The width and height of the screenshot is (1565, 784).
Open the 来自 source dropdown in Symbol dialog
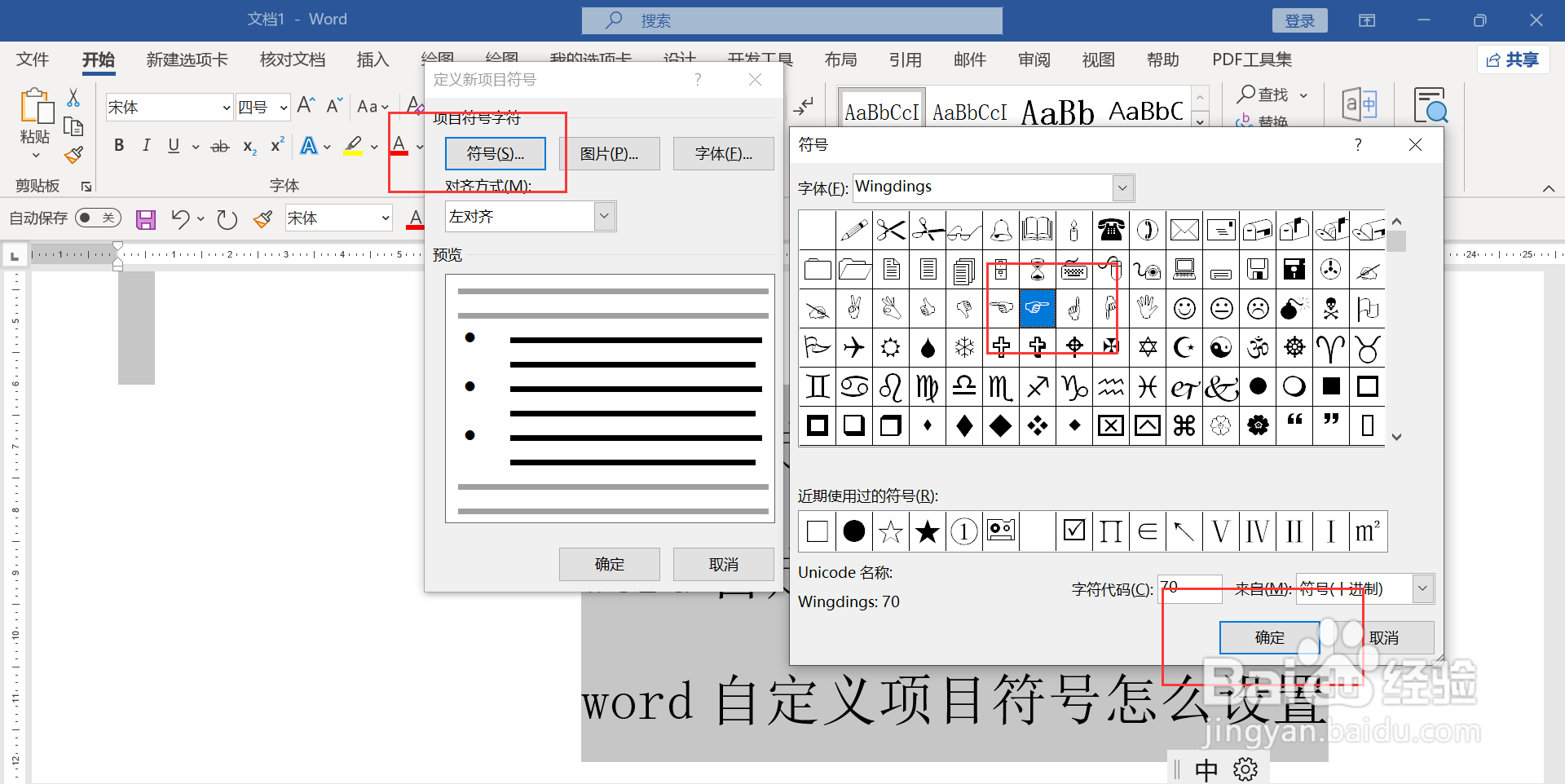pyautogui.click(x=1422, y=588)
